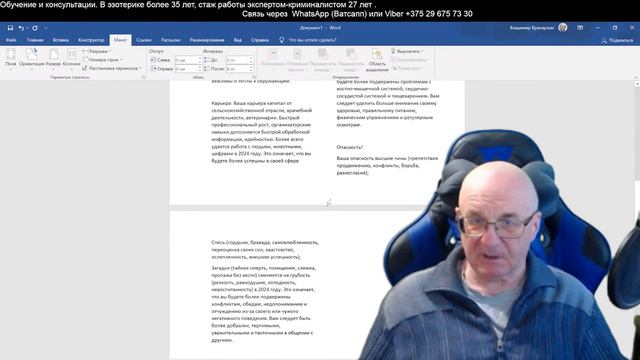The height and width of the screenshot is (360, 640).
Task: Click the vertical scrollbar up arrow
Action: pyautogui.click(x=637, y=83)
